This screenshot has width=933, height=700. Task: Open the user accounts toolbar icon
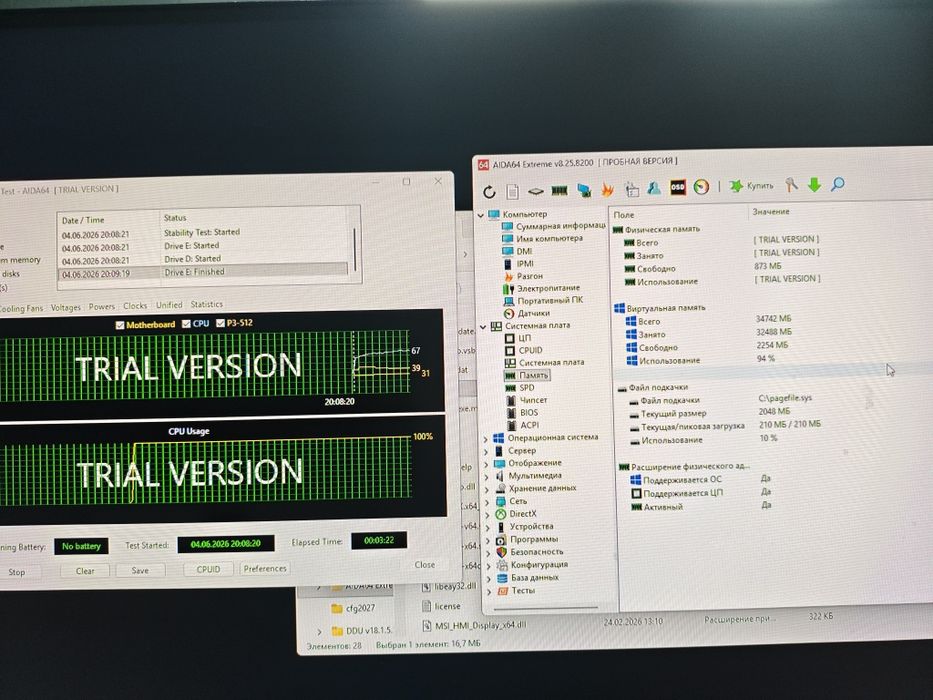654,188
